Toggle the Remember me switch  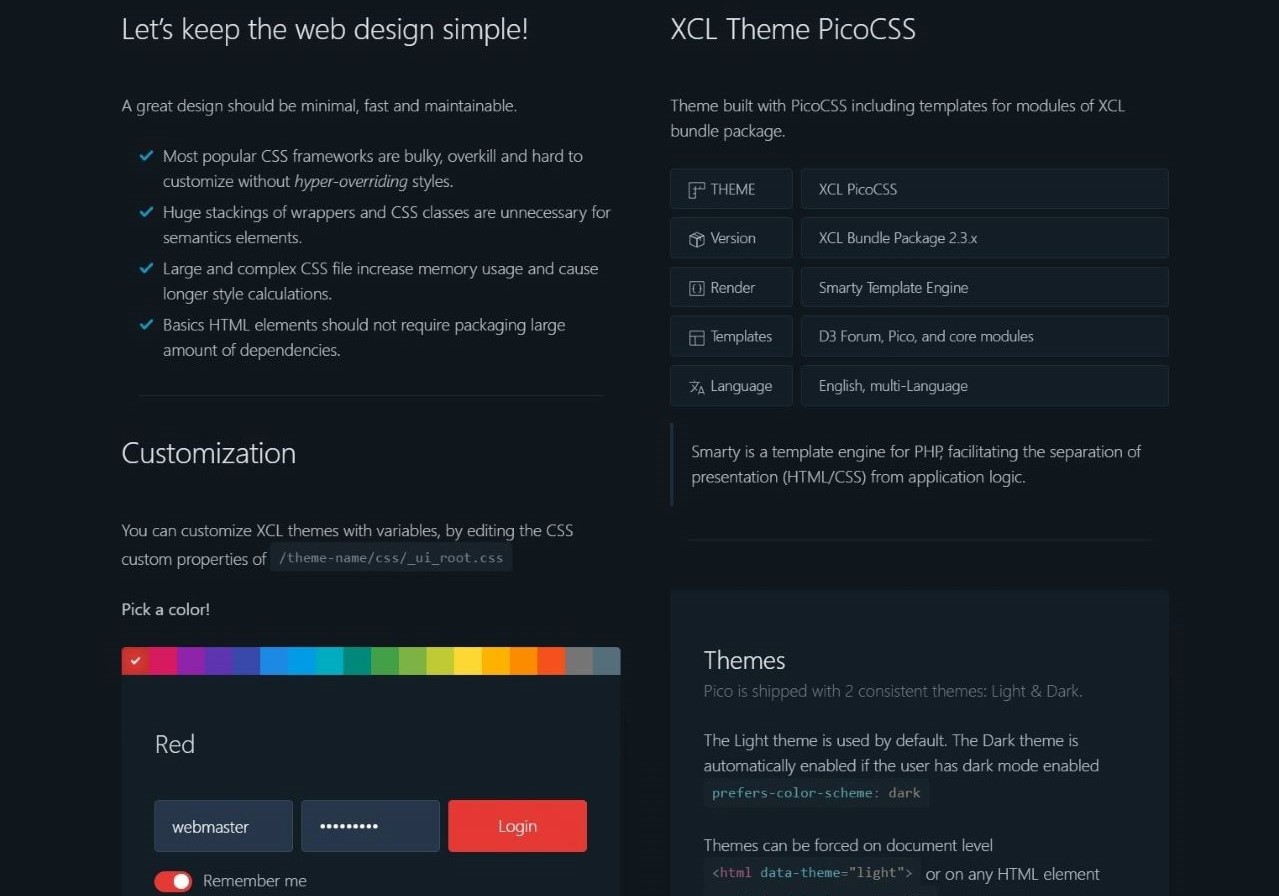pos(173,881)
